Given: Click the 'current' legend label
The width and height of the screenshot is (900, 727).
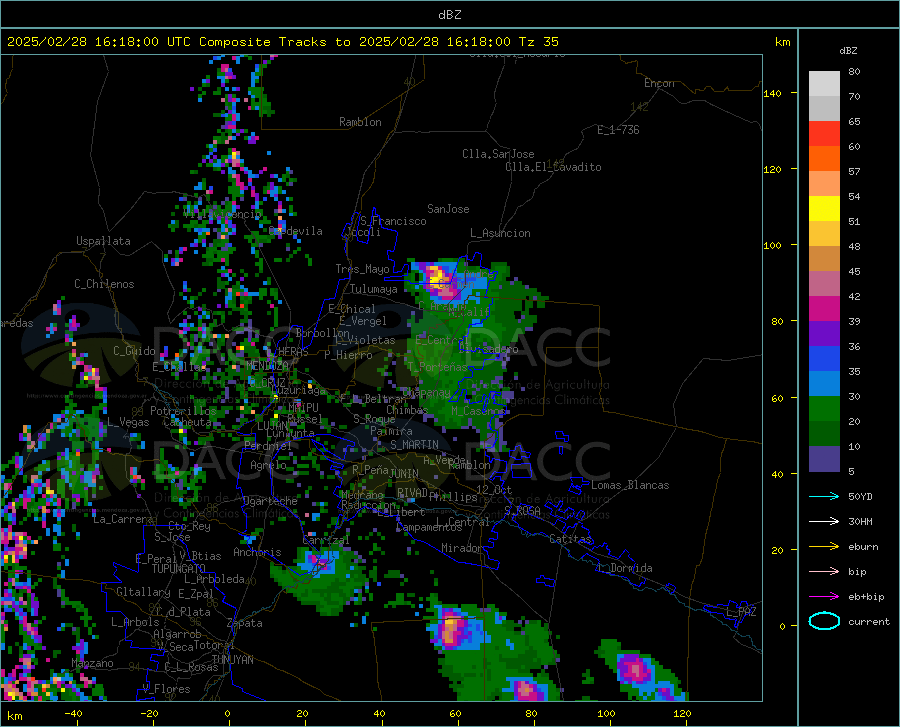Looking at the screenshot, I should (x=869, y=621).
